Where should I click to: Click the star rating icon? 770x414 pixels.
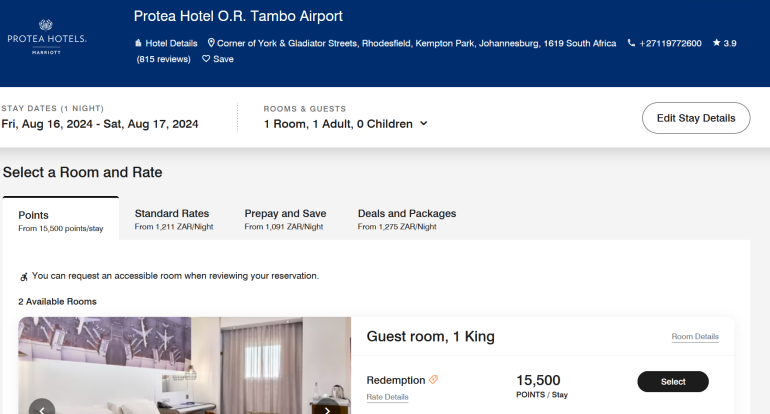pos(716,44)
